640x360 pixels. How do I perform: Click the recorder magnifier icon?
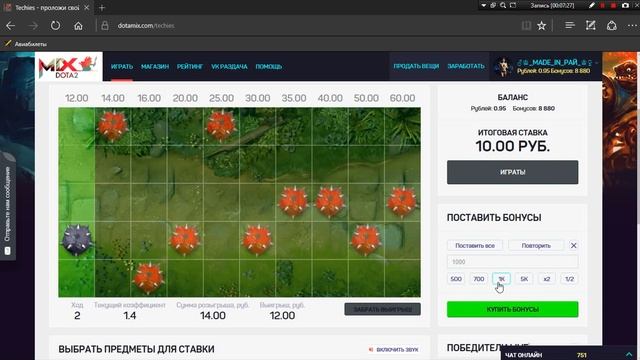[503, 5]
